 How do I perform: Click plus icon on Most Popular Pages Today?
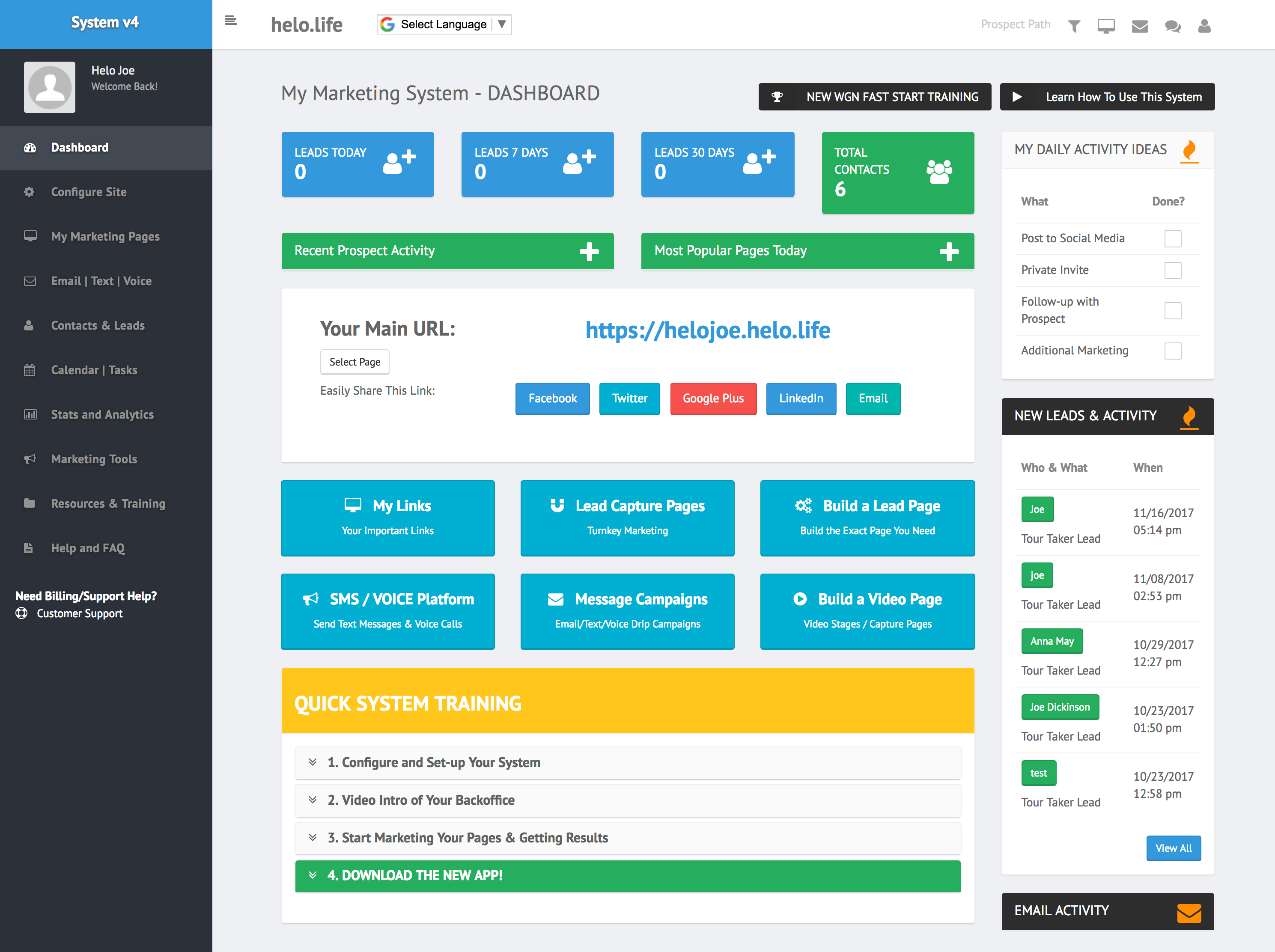tap(949, 251)
